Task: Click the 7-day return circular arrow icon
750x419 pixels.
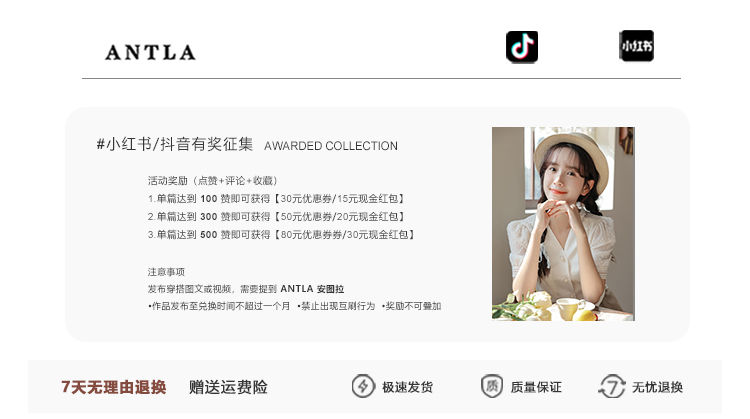Action: coord(612,386)
